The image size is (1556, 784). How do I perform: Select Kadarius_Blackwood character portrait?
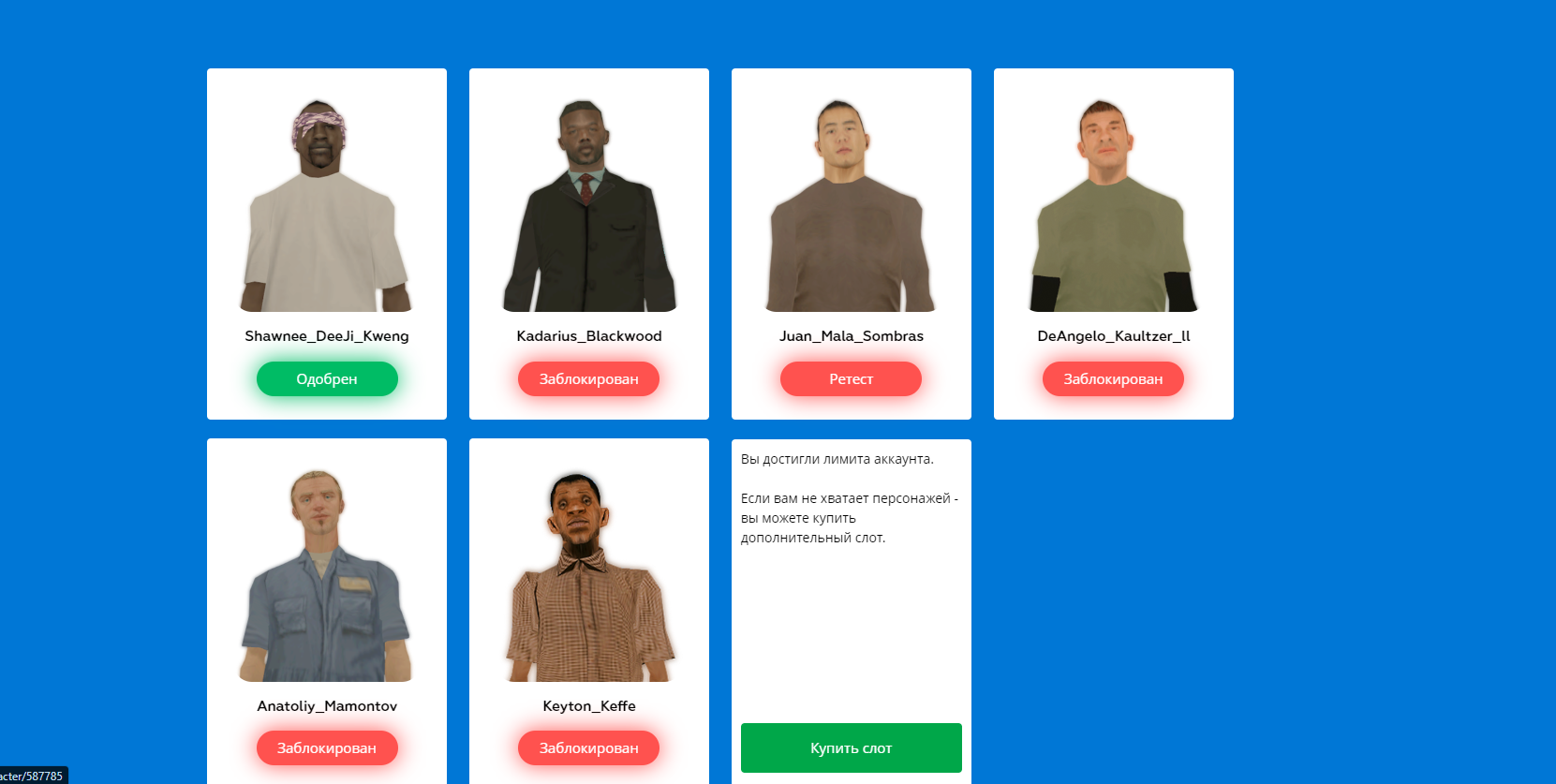tap(589, 205)
